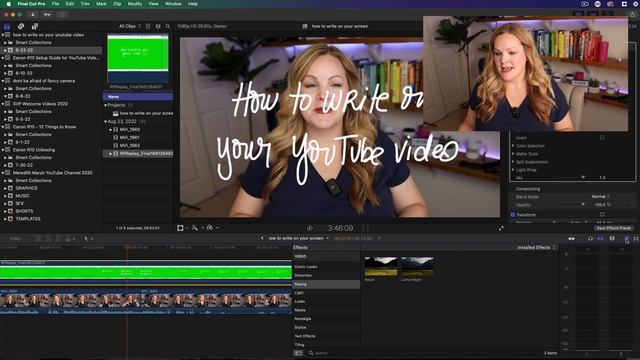Expand the MUSIC event
640x360 pixels.
coord(5,196)
